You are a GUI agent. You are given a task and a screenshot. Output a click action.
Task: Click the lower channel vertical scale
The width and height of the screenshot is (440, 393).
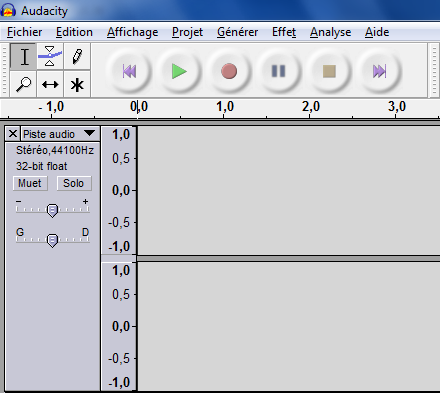[119, 326]
